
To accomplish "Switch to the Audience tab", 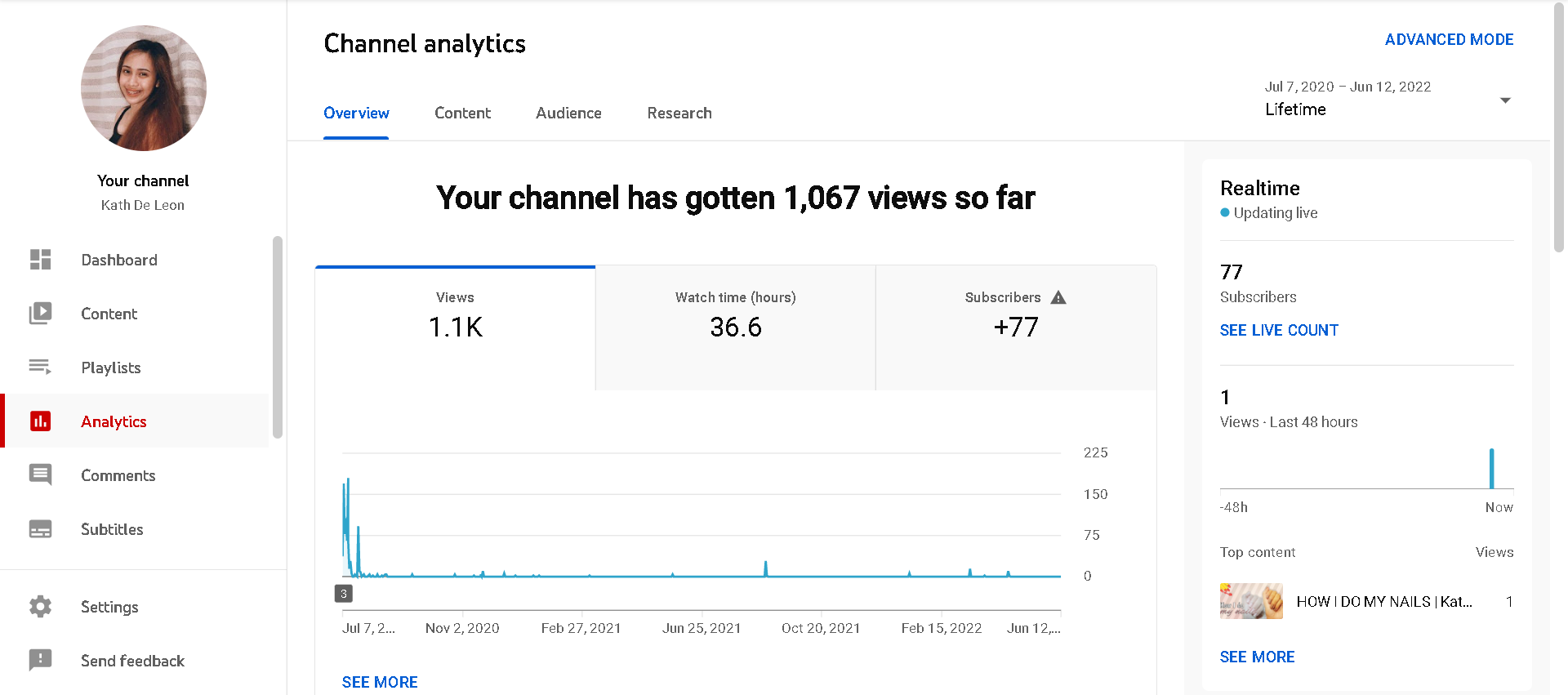I will (568, 114).
